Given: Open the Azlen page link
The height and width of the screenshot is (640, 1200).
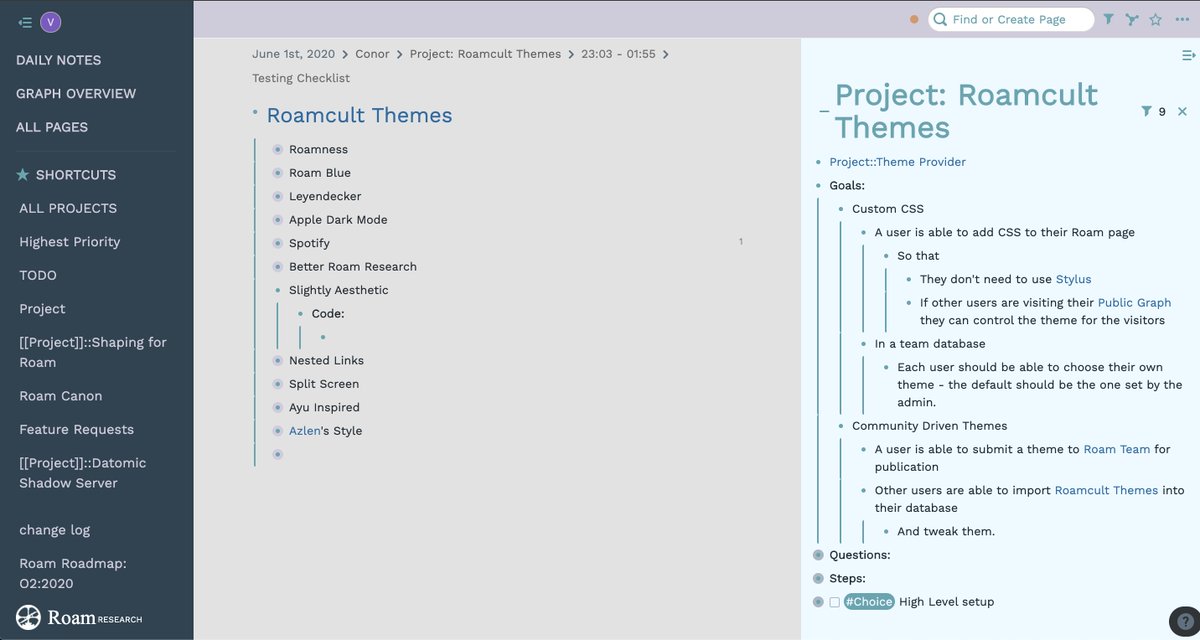Looking at the screenshot, I should point(305,431).
